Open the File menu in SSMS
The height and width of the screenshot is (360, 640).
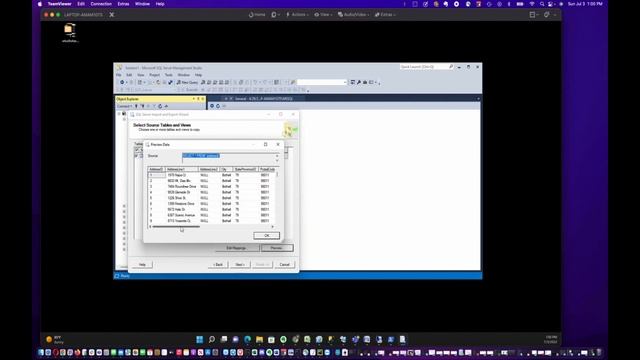(x=118, y=75)
